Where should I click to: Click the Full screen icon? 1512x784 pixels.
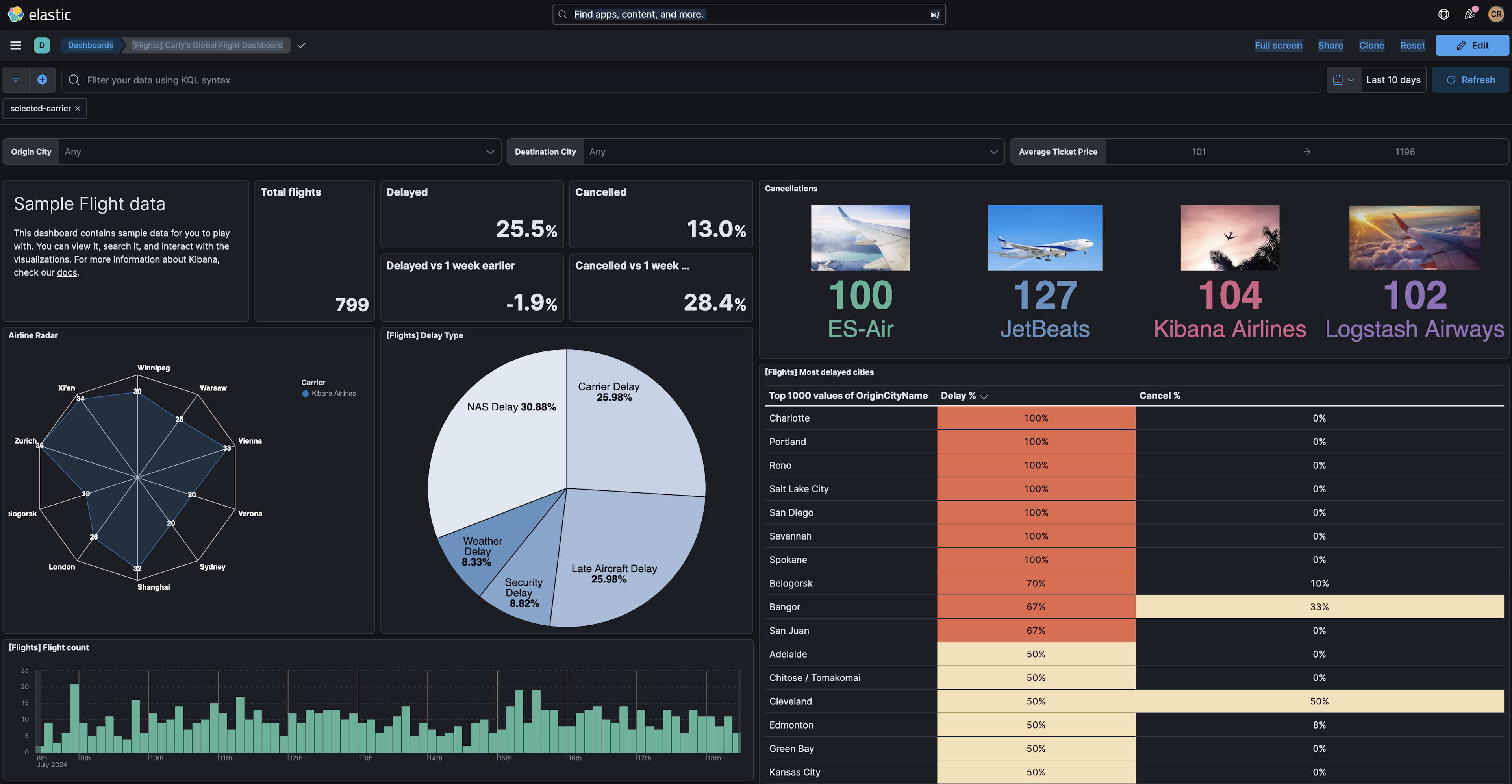pos(1278,45)
